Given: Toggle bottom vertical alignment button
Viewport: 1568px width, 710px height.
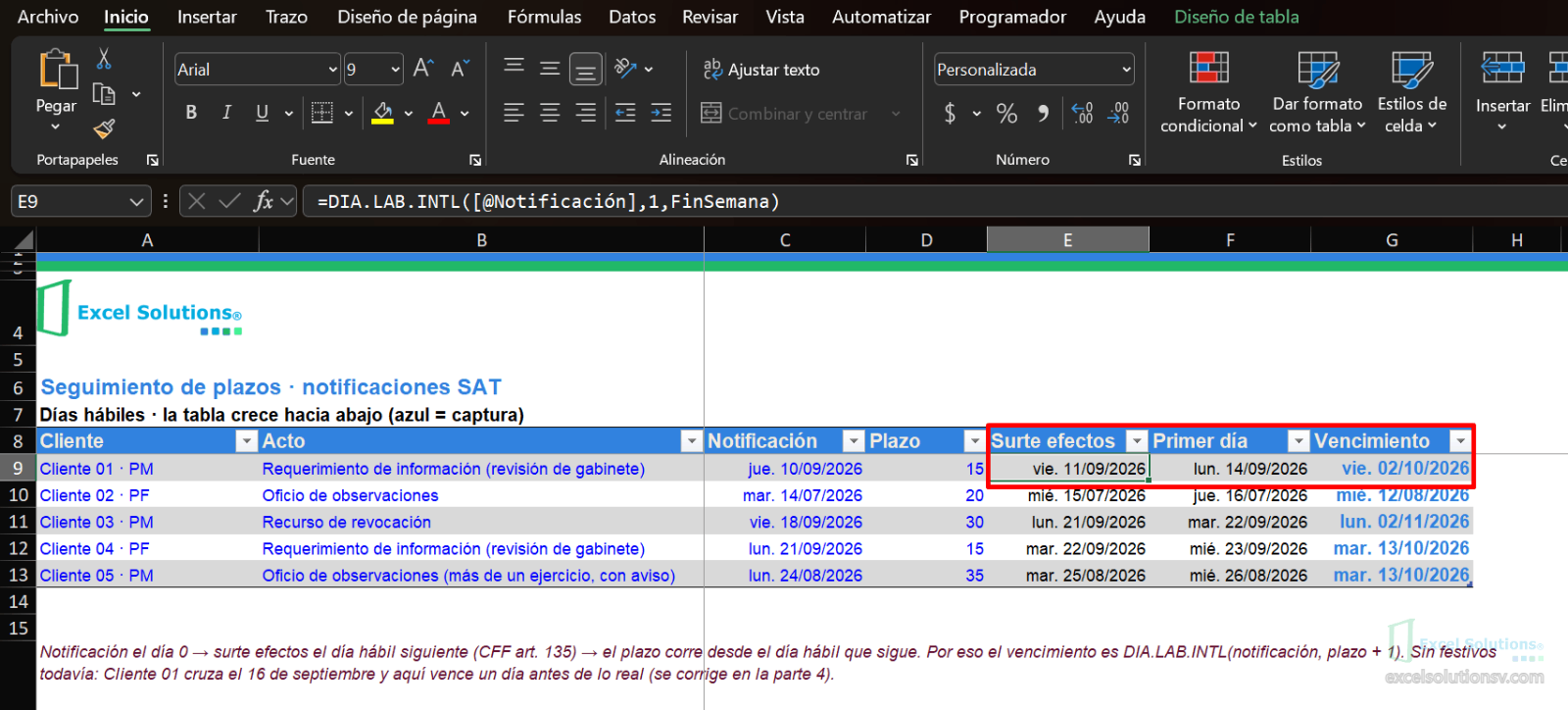Looking at the screenshot, I should 585,69.
